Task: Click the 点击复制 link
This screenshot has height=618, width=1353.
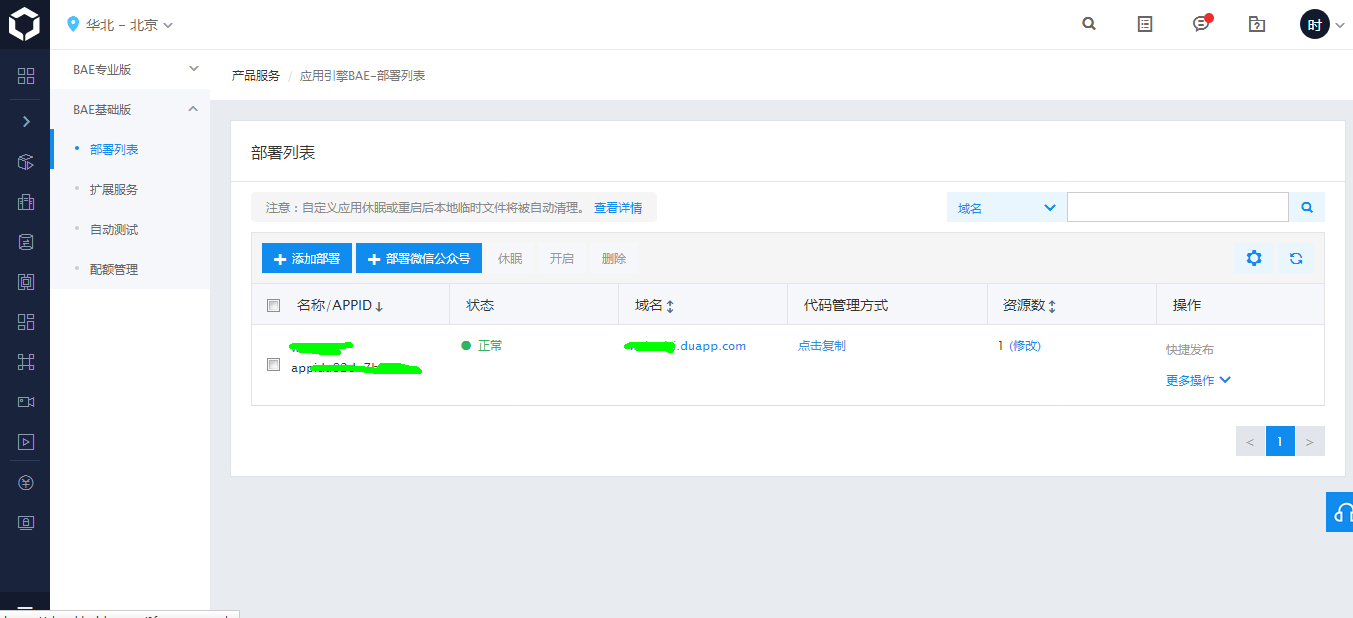Action: 822,345
